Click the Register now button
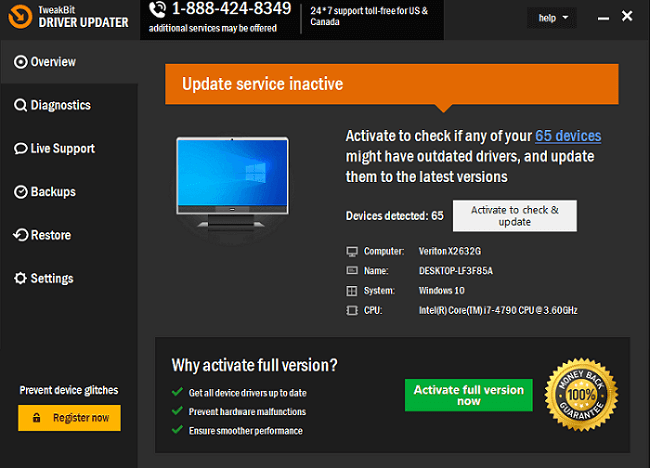The image size is (650, 468). (69, 418)
